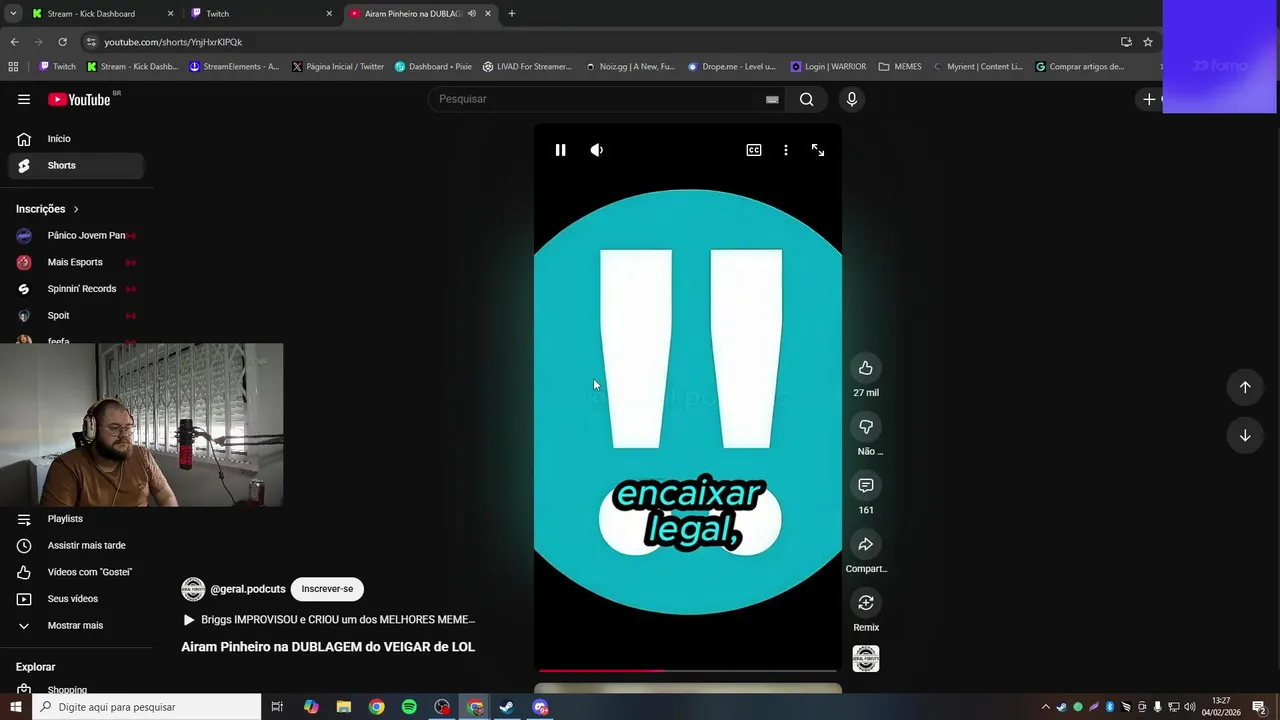
Task: Seek using the red Shorts progress bar
Action: point(688,671)
